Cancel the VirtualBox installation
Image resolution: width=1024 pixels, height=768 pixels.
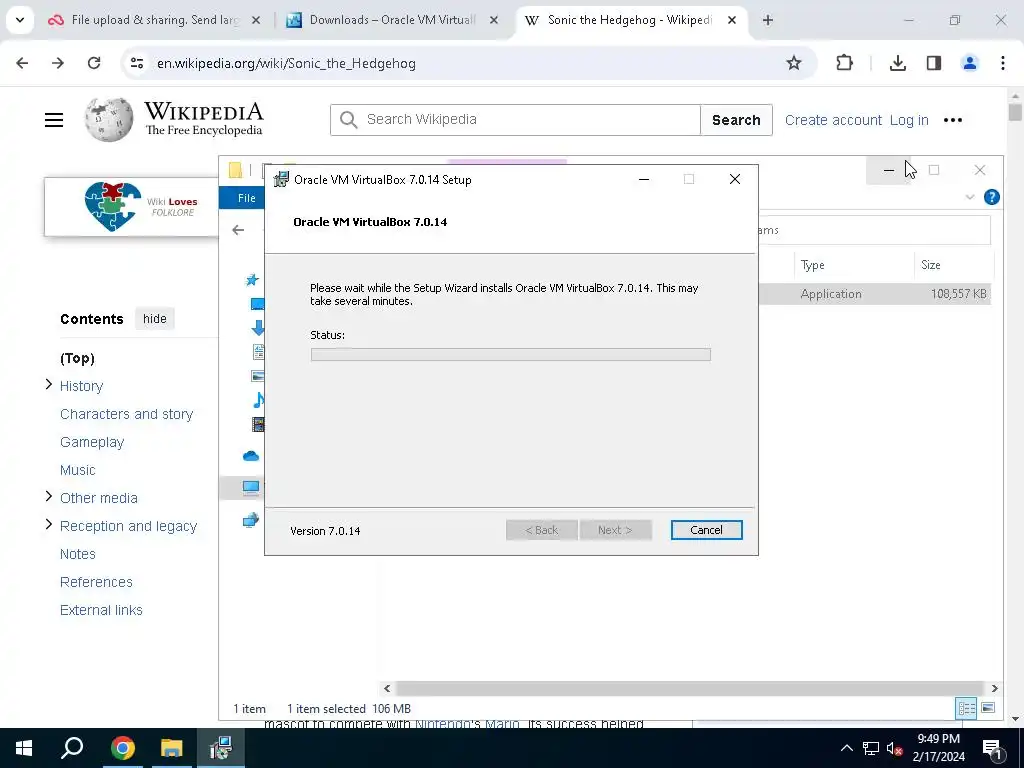click(706, 530)
